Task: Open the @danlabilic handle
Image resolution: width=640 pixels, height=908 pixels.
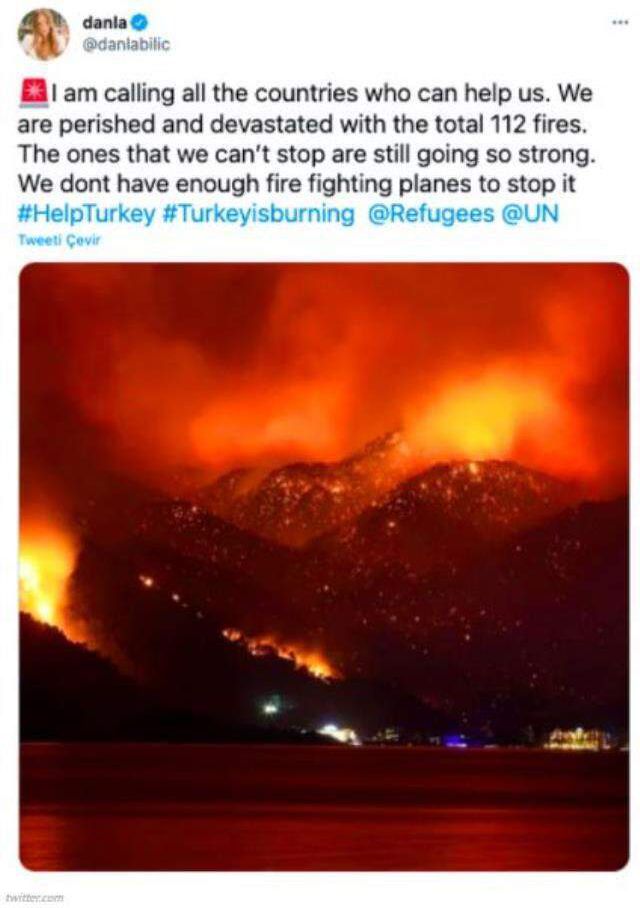Action: pyautogui.click(x=126, y=45)
